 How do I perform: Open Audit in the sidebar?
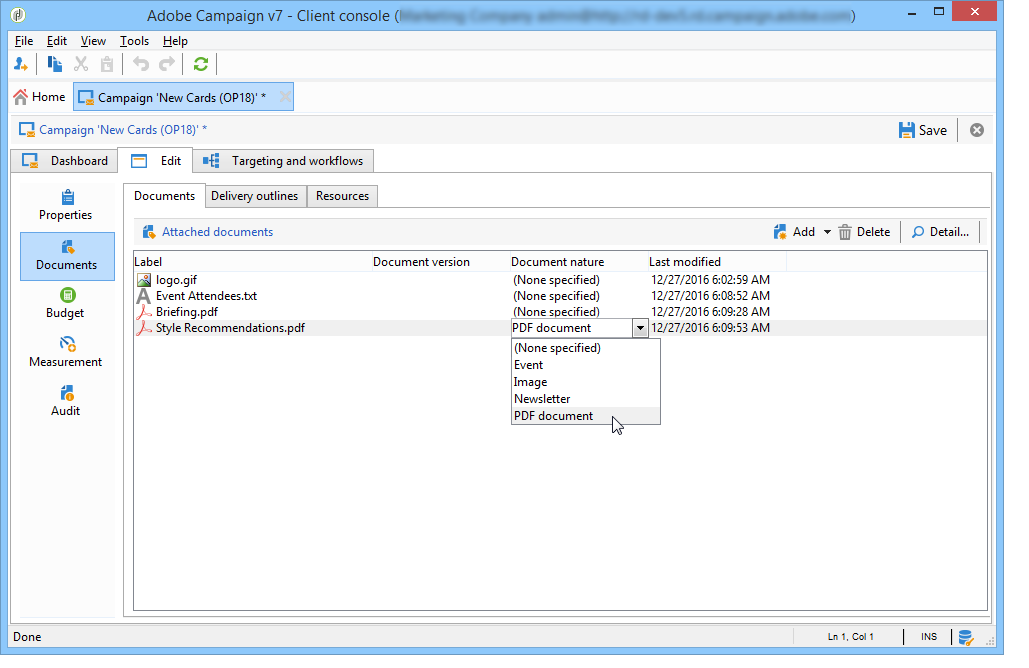tap(66, 401)
